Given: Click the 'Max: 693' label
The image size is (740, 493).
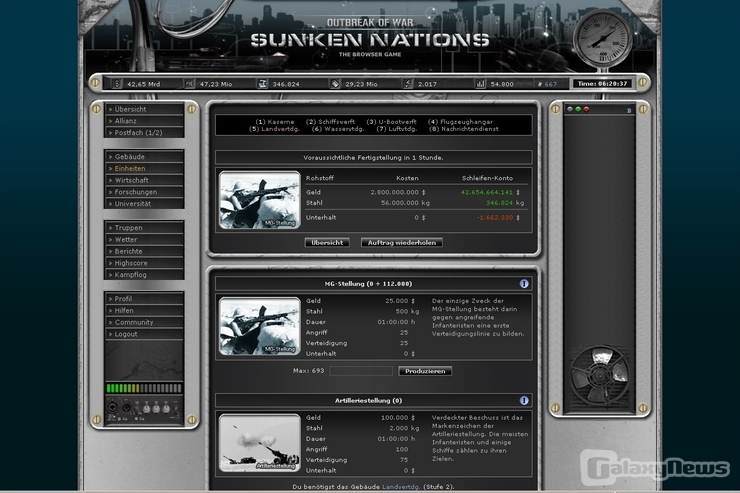Looking at the screenshot, I should [x=309, y=371].
